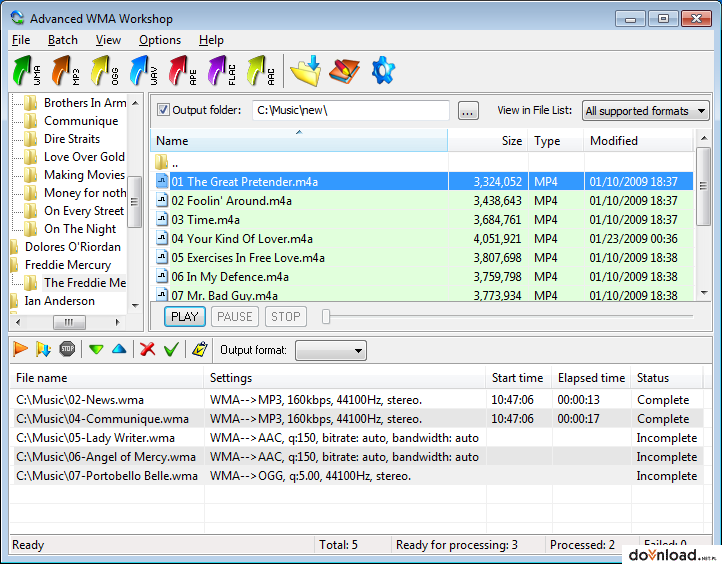The width and height of the screenshot is (722, 564).
Task: Click the browse '...' output folder button
Action: 468,111
